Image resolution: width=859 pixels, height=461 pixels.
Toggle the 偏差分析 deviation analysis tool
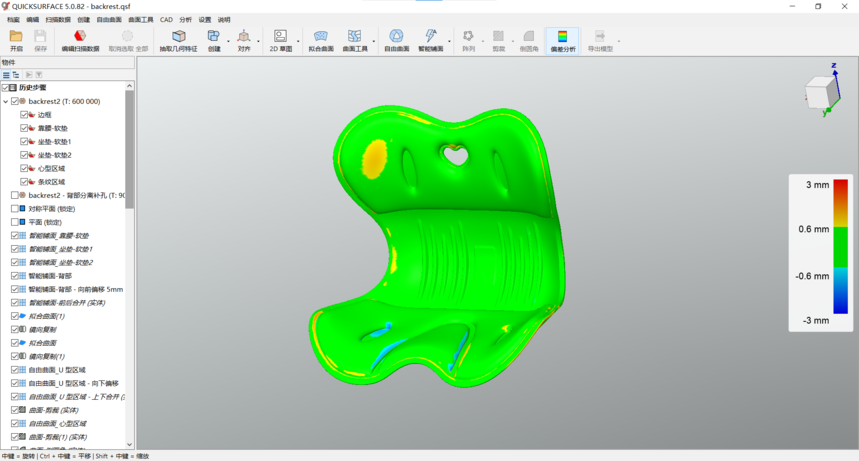tap(563, 41)
